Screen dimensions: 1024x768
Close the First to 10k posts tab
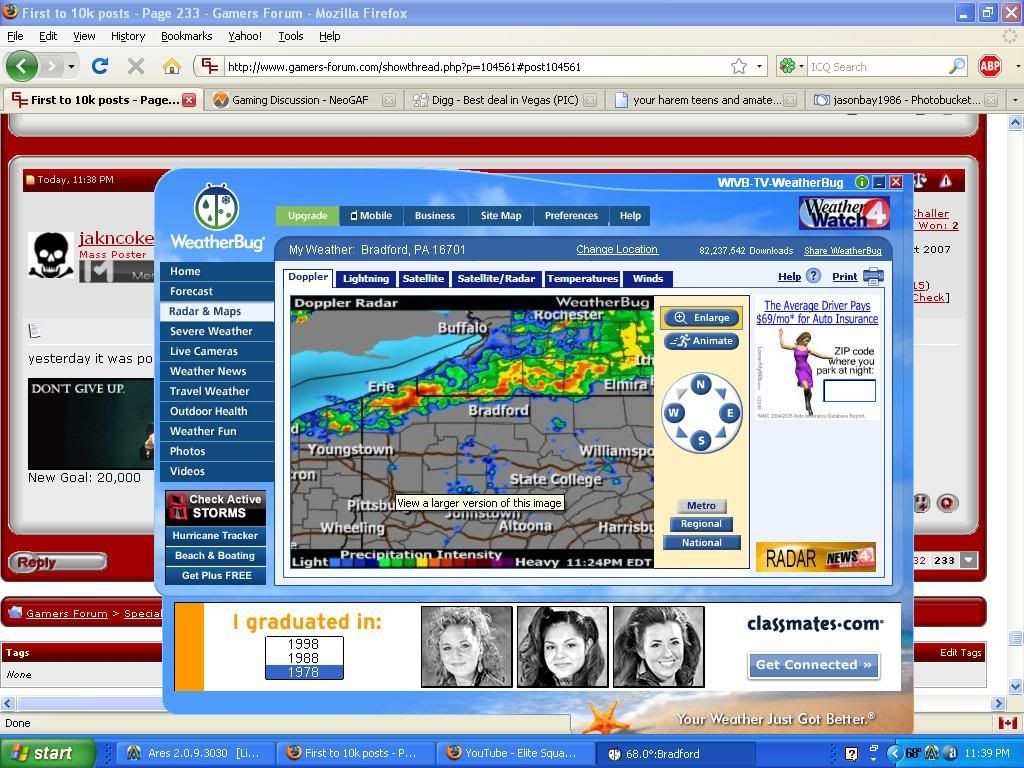point(189,100)
